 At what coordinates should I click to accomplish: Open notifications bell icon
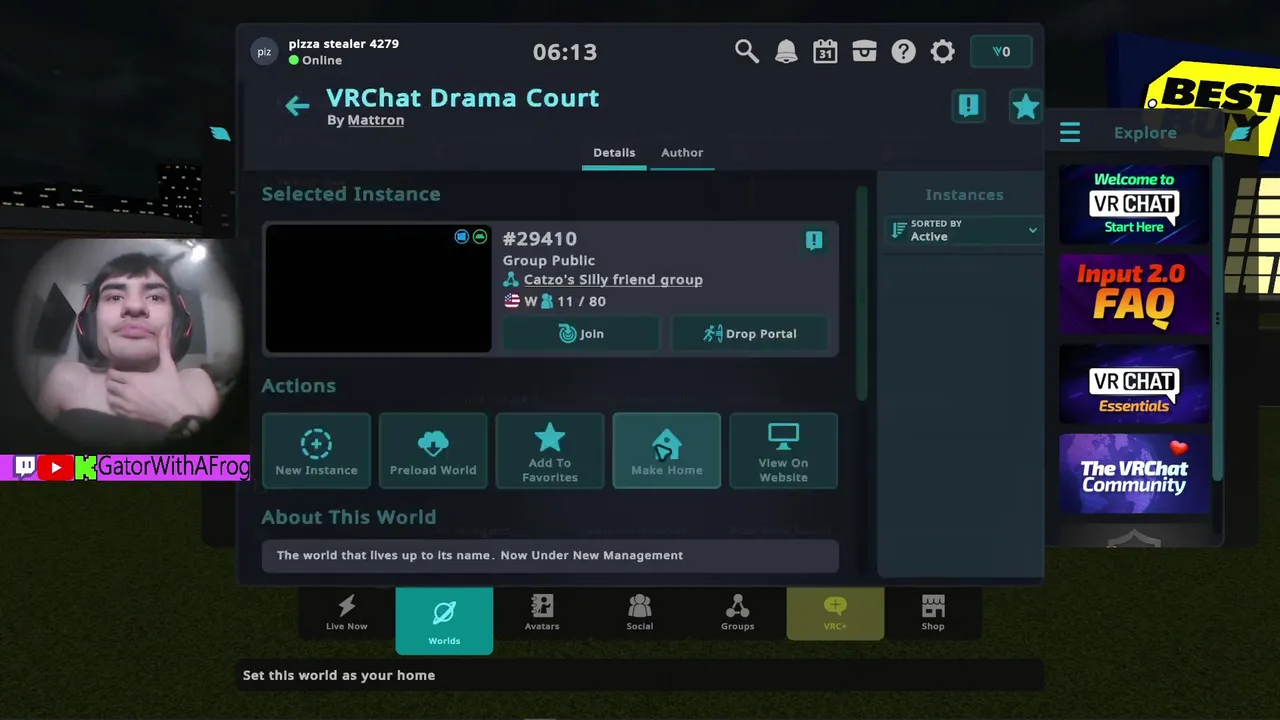[786, 51]
